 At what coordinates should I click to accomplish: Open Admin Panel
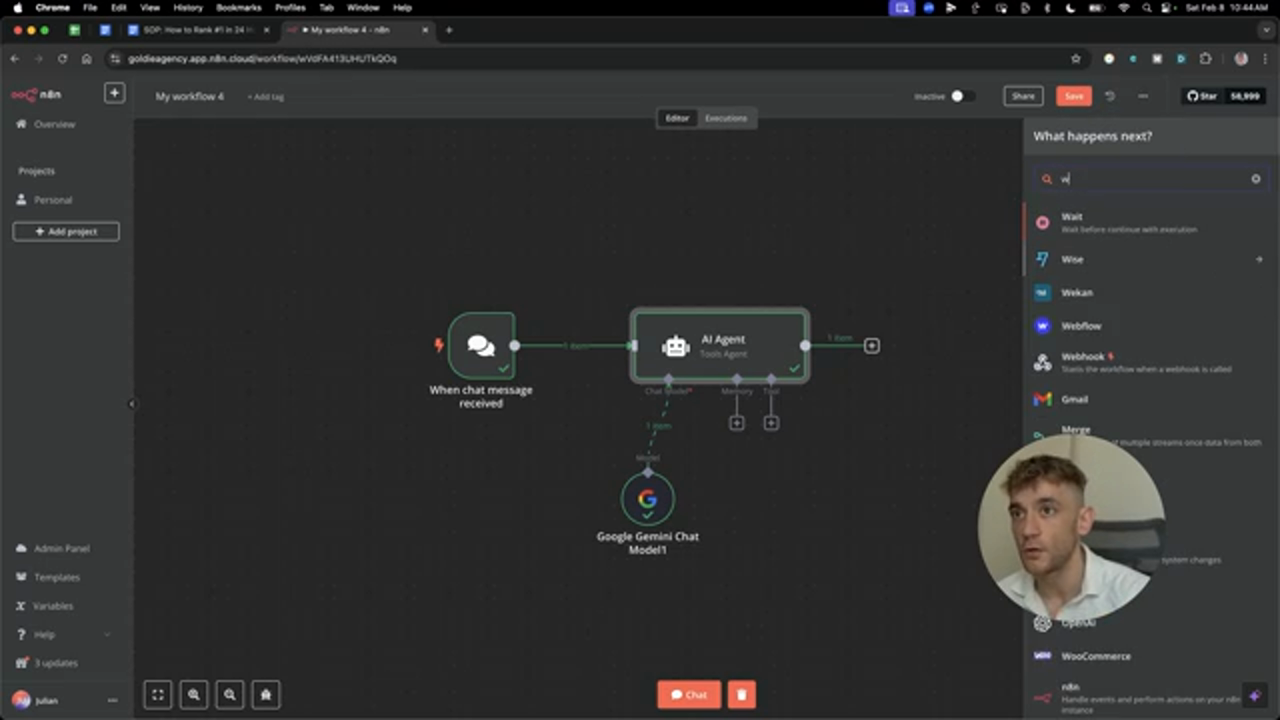(61, 548)
